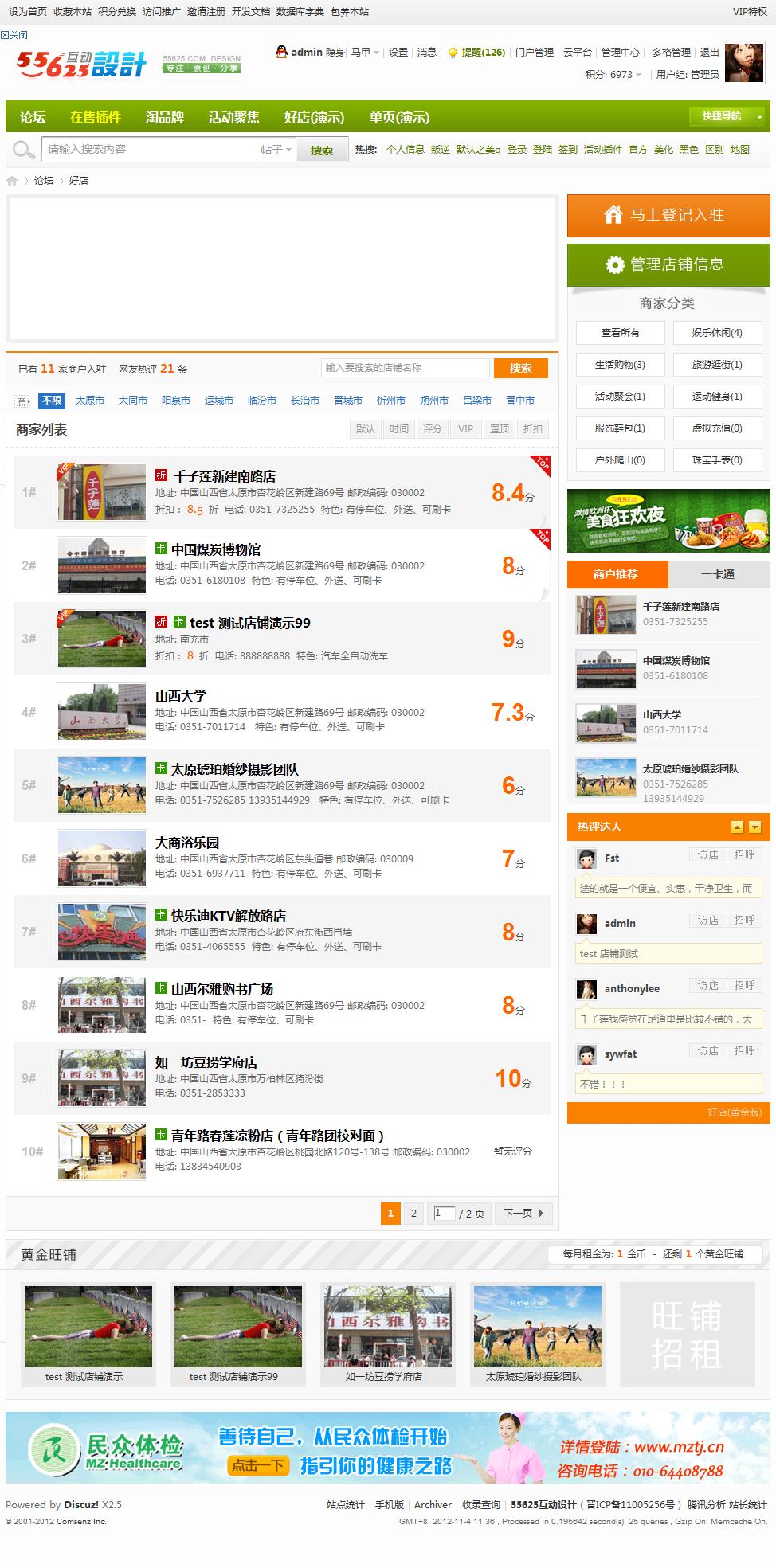Expand the 快捷导航 dropdown
Viewport: 776px width, 1568px height.
[x=727, y=116]
